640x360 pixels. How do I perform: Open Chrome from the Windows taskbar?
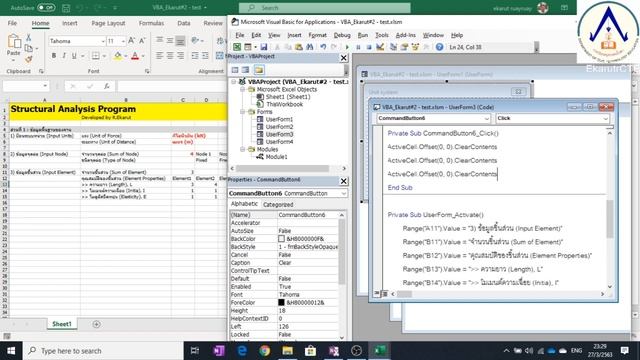pyautogui.click(x=264, y=351)
